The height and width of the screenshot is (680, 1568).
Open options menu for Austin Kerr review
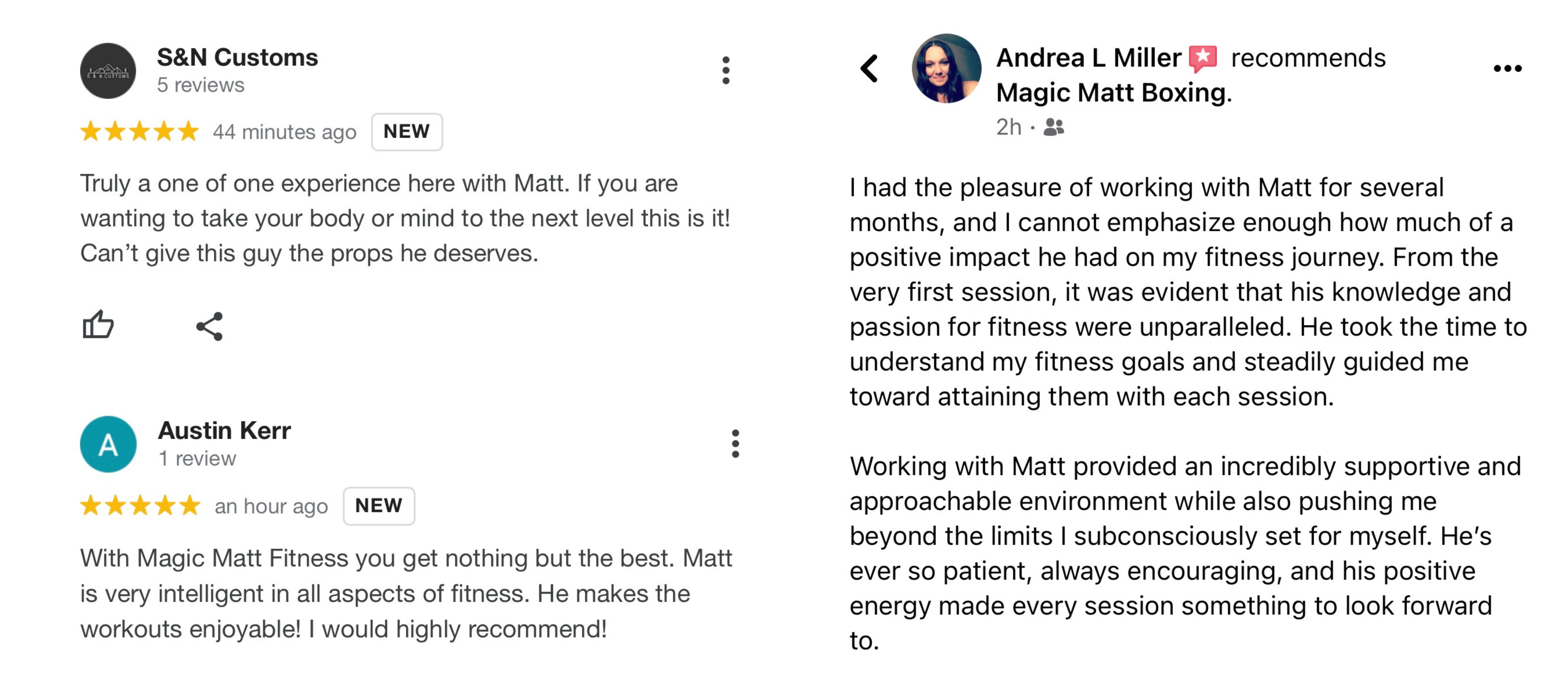(735, 444)
